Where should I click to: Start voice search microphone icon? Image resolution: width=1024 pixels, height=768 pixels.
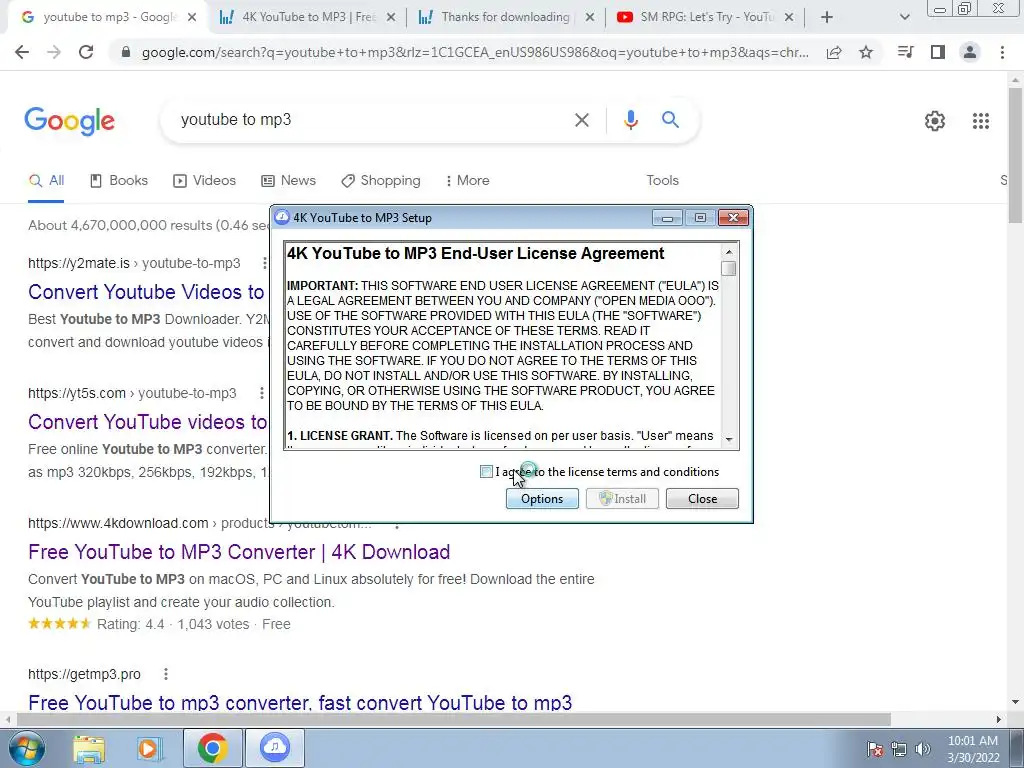[x=630, y=120]
